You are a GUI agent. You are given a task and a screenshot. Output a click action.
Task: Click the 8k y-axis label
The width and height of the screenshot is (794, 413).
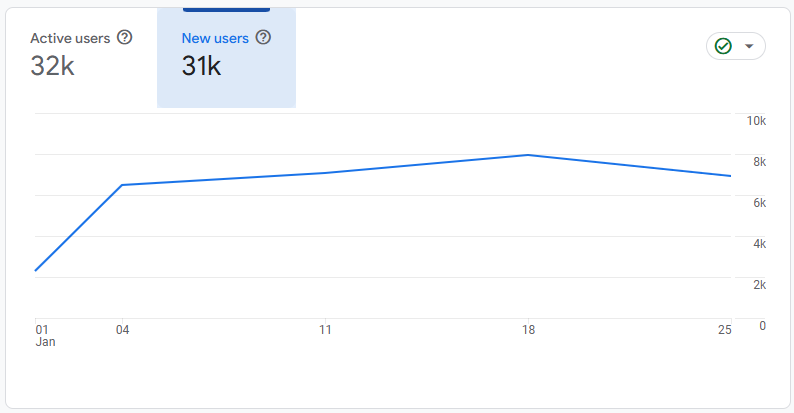(760, 162)
